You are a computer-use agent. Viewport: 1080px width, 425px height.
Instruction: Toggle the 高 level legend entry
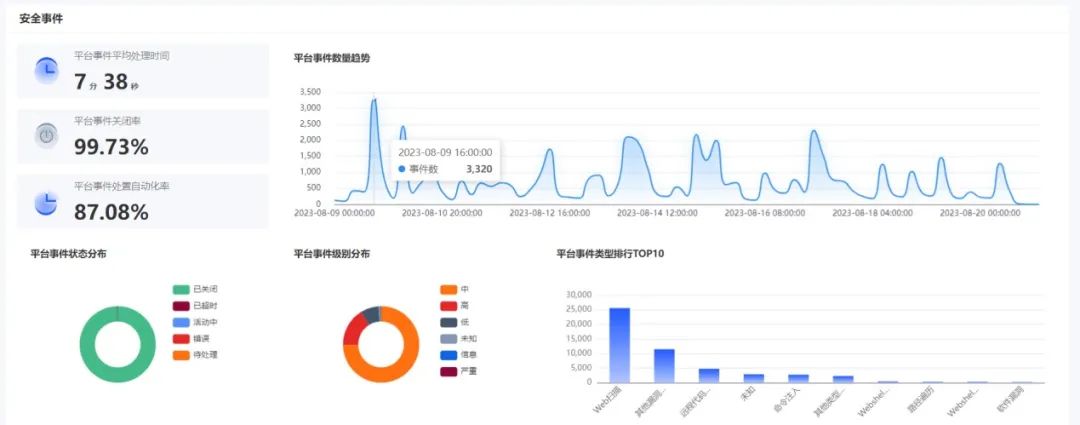pyautogui.click(x=448, y=306)
